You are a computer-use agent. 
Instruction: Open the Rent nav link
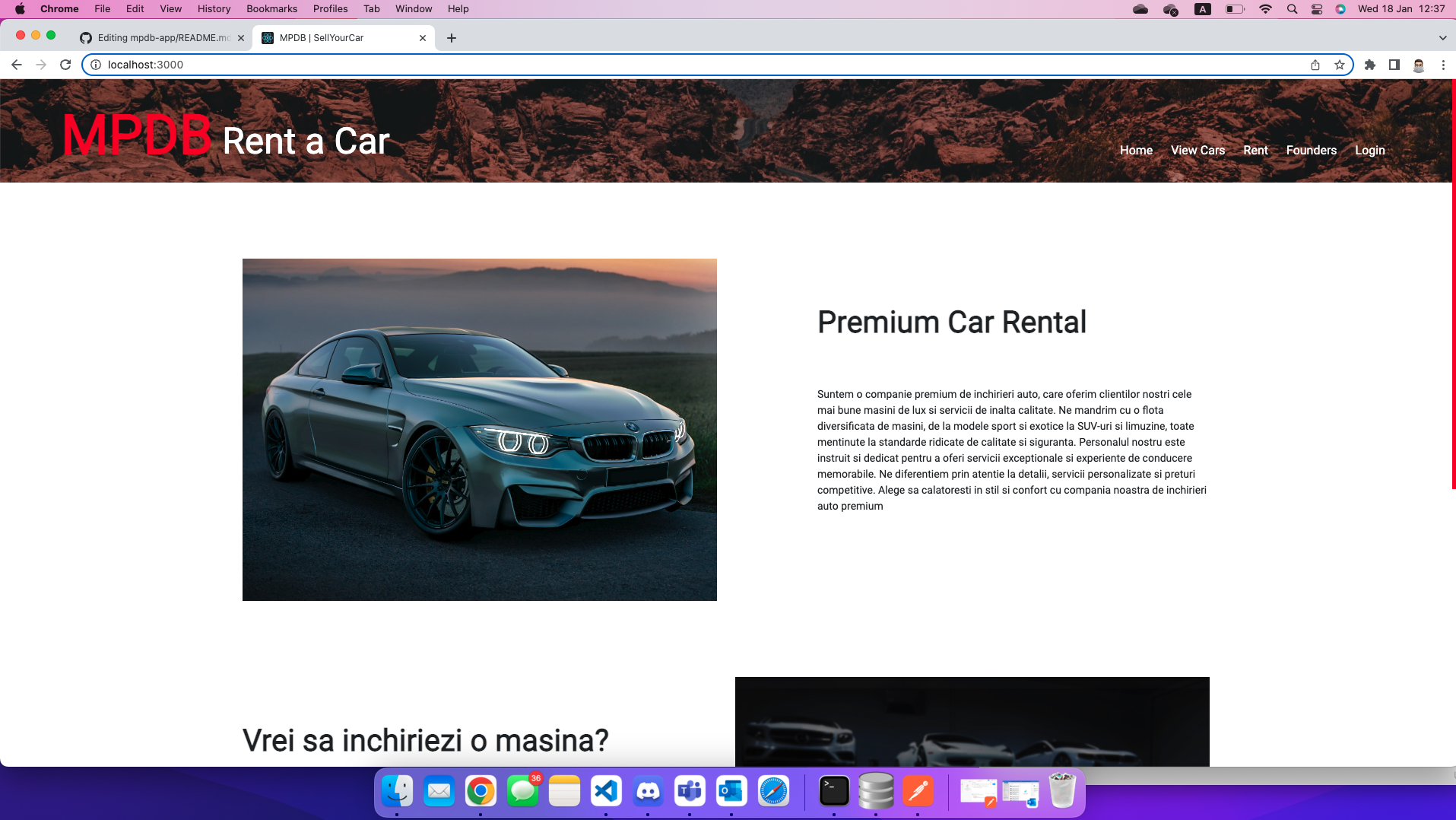click(x=1255, y=151)
